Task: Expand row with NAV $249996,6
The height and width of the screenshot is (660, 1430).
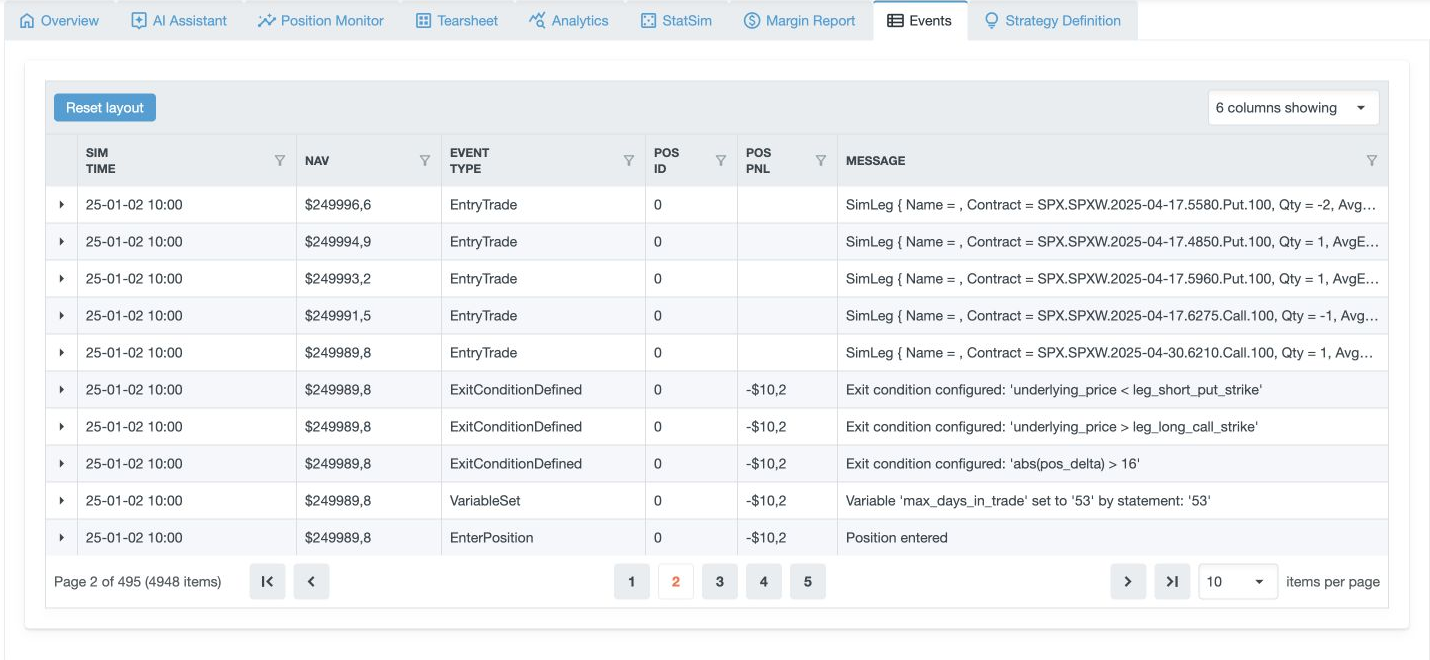Action: [x=62, y=205]
